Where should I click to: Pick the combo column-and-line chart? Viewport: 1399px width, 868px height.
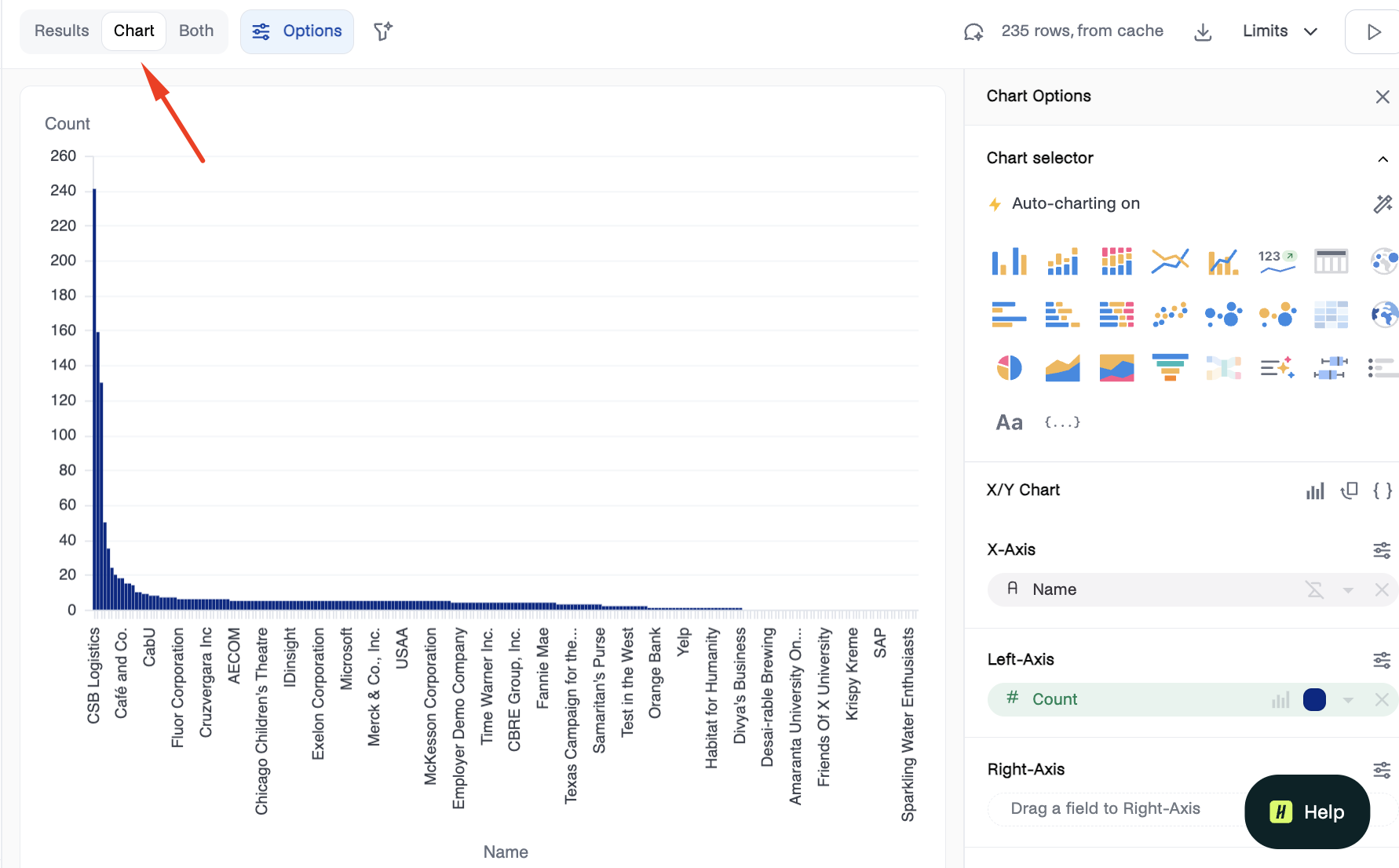(x=1223, y=261)
